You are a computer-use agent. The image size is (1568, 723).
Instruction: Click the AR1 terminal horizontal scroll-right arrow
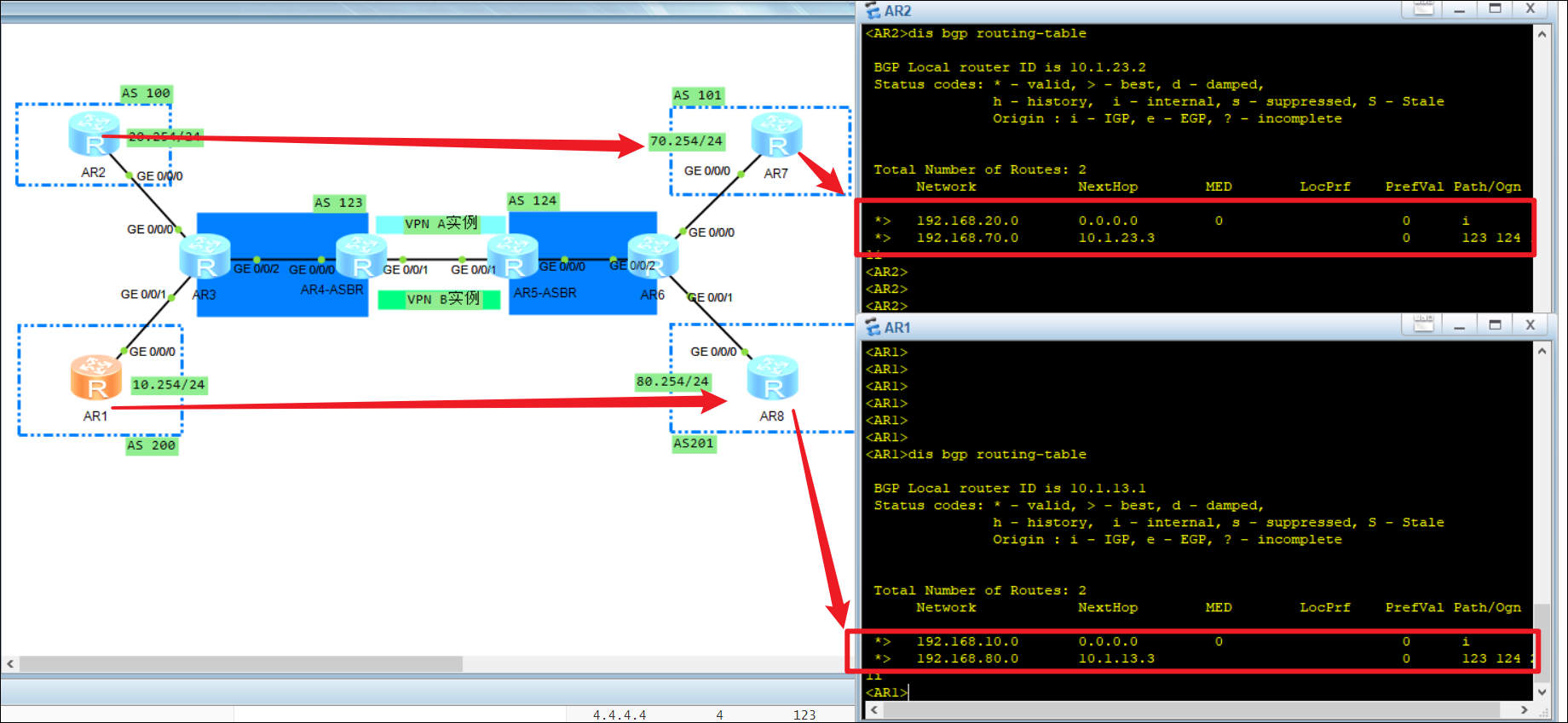[x=1525, y=709]
